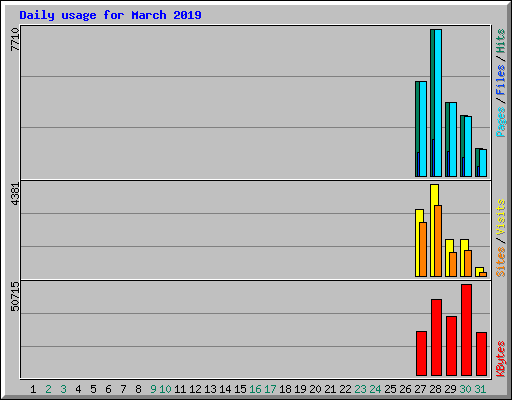Click day 2 on the x-axis

[x=48, y=389]
